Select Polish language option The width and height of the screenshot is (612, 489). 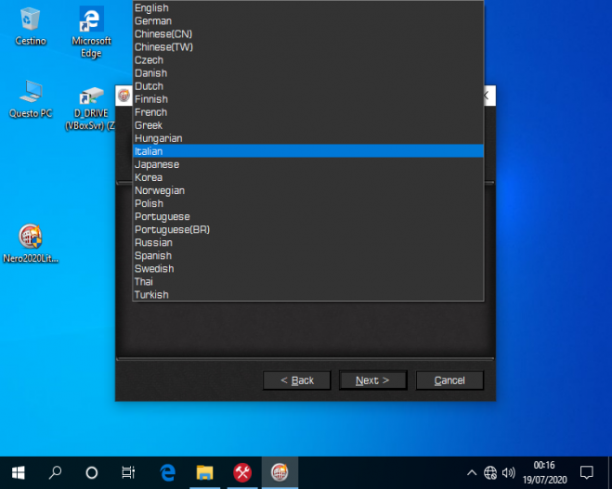[308, 204]
